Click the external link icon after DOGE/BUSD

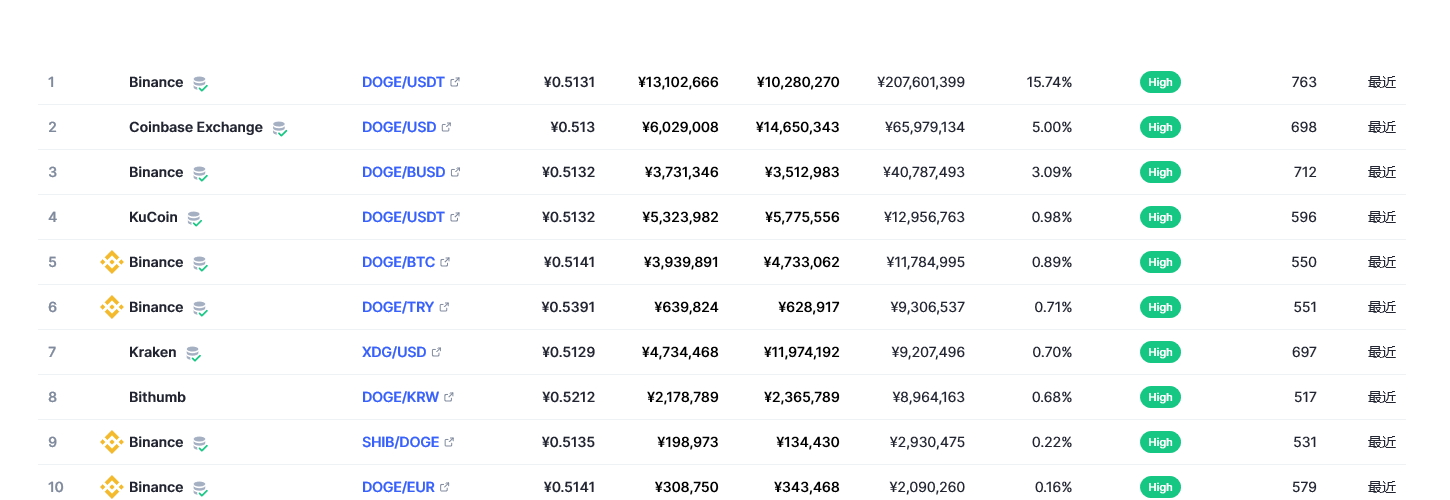pyautogui.click(x=455, y=172)
